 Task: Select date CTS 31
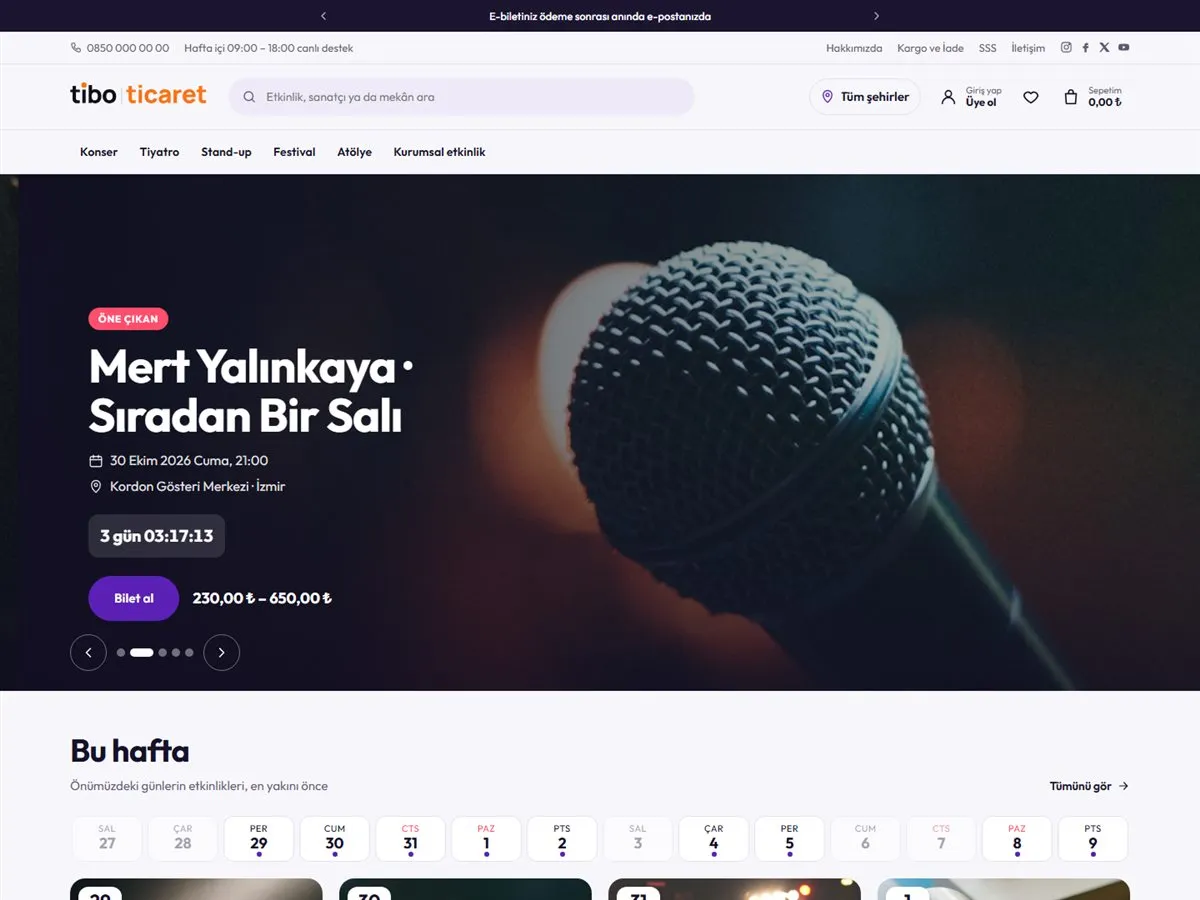[411, 839]
